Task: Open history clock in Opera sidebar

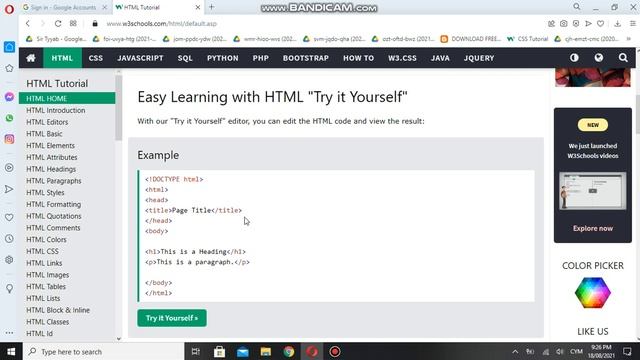Action: point(9,239)
